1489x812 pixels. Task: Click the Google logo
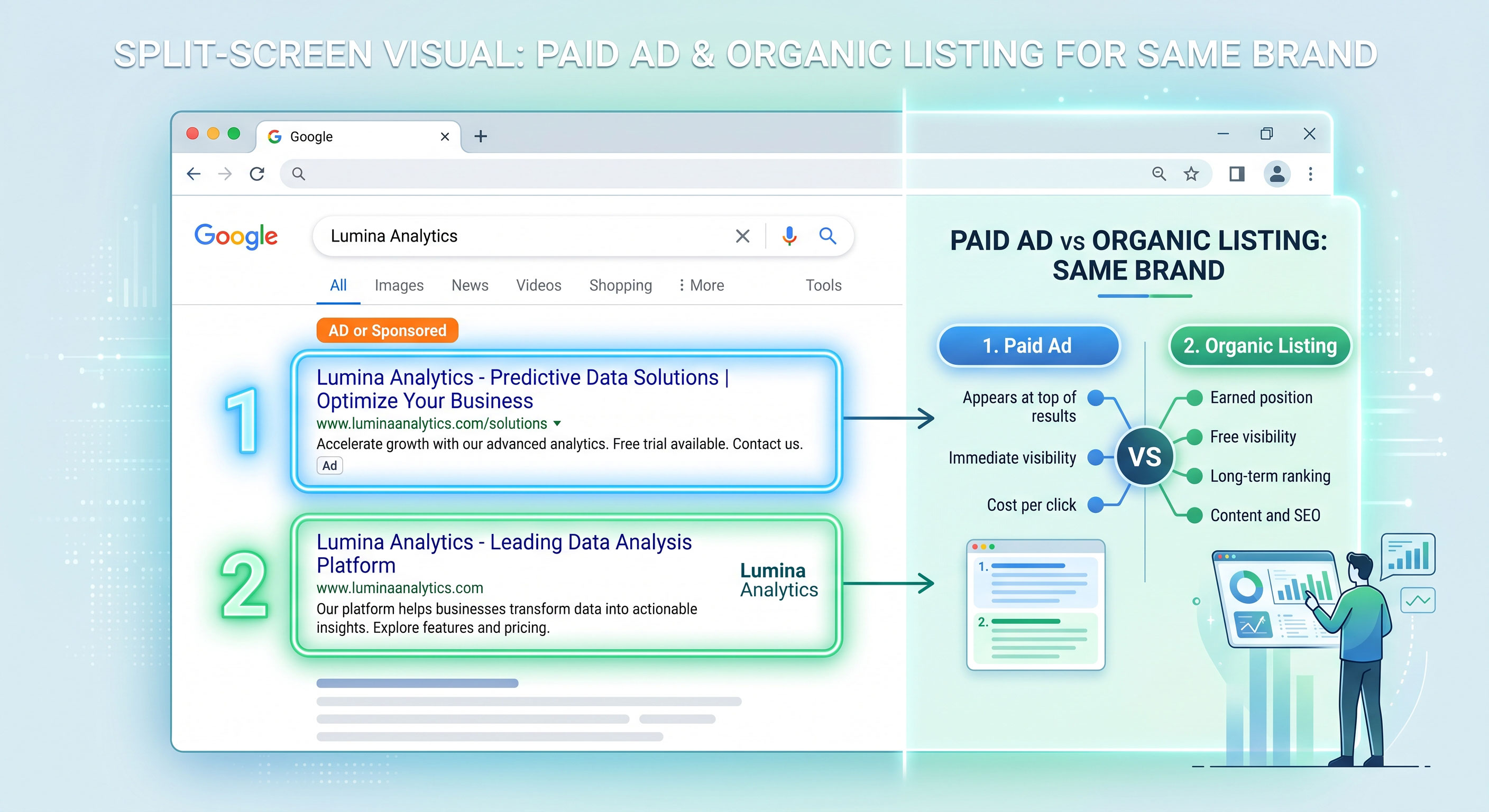[x=236, y=236]
